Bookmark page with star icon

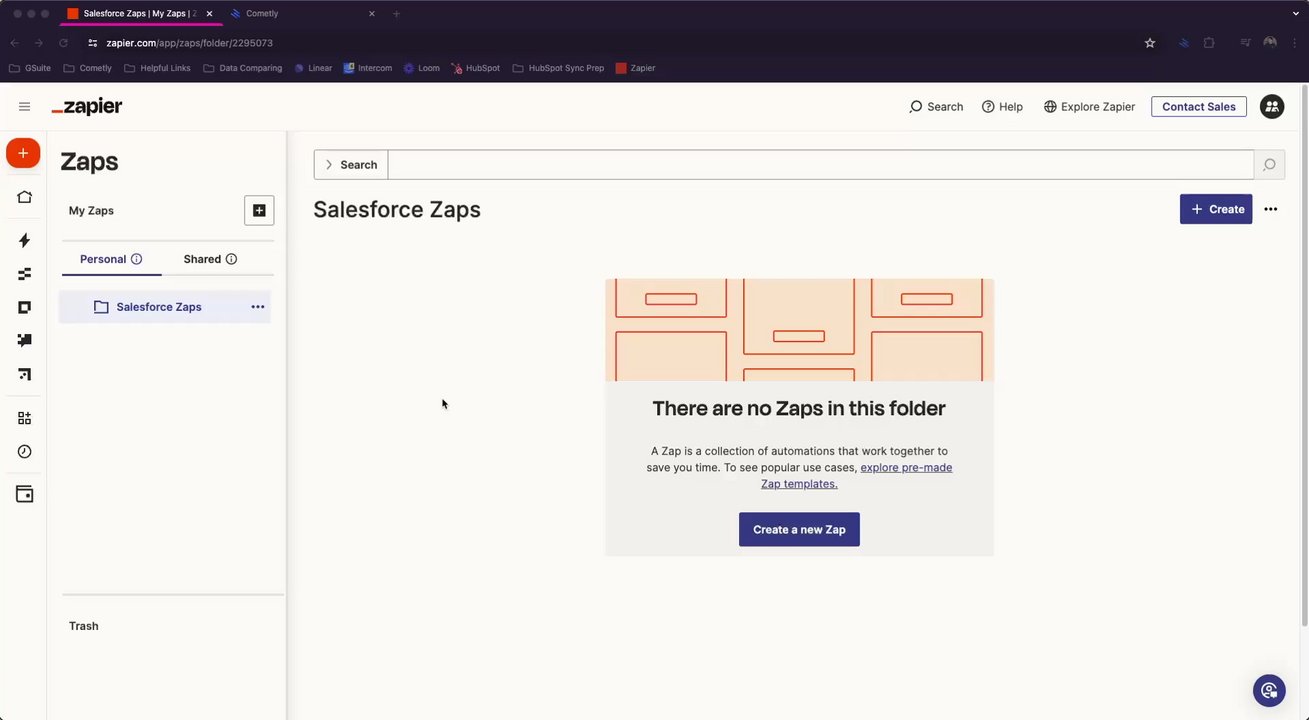pyautogui.click(x=1150, y=43)
